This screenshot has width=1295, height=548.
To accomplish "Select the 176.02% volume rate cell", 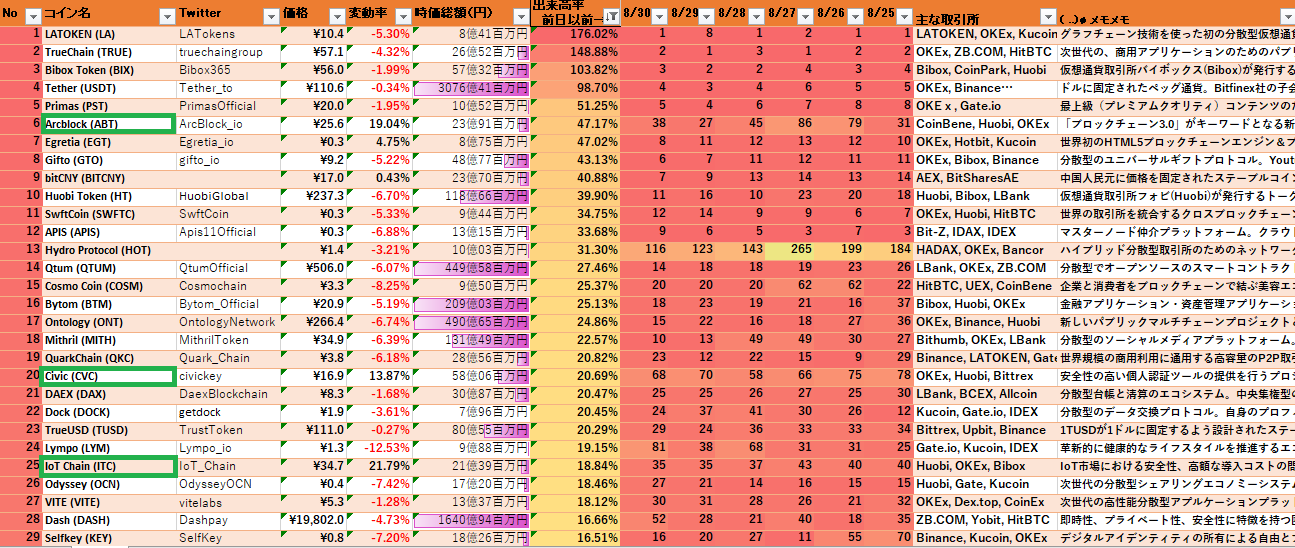I will point(576,34).
